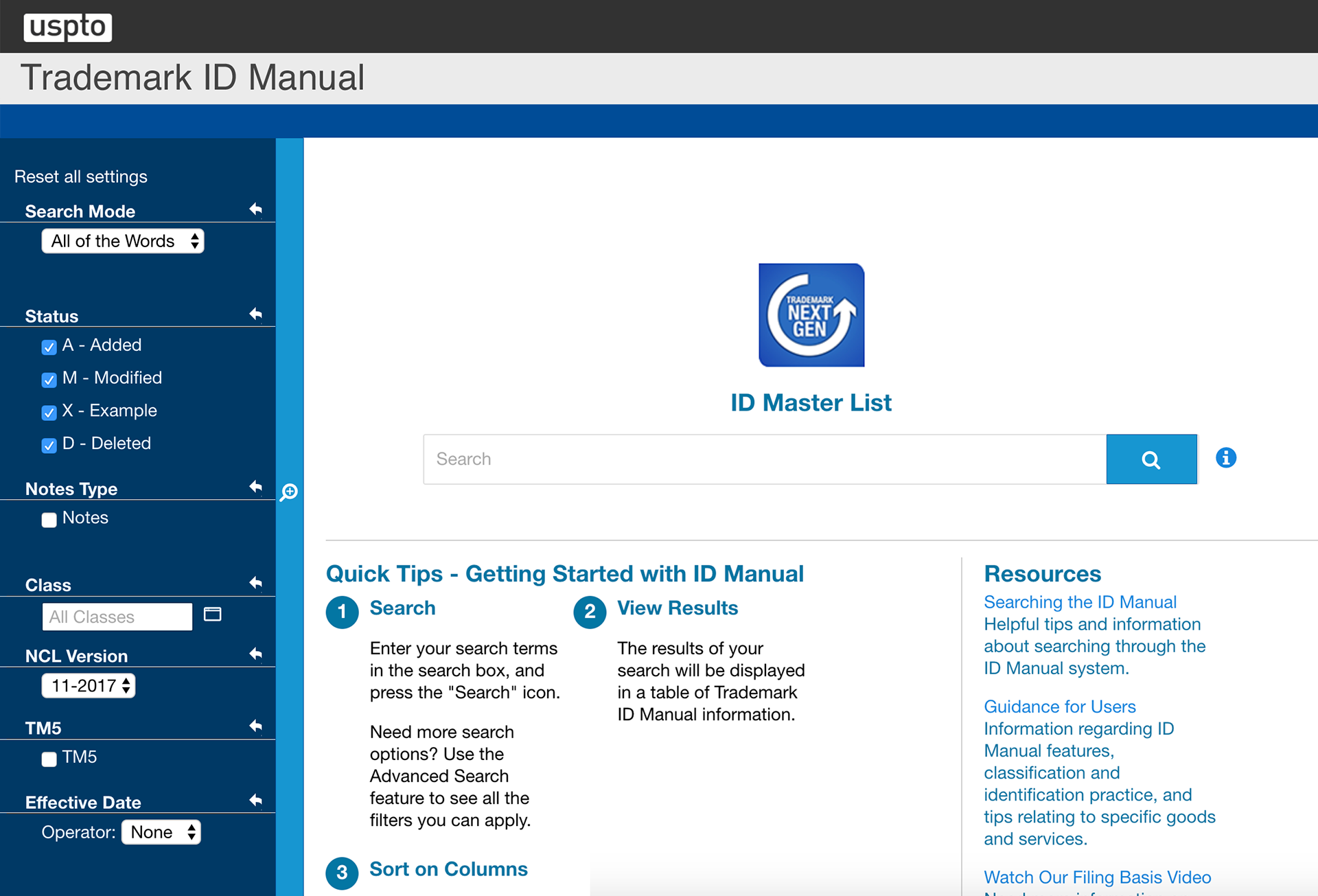Uncheck the A - Added status
The image size is (1318, 896).
pyautogui.click(x=49, y=347)
